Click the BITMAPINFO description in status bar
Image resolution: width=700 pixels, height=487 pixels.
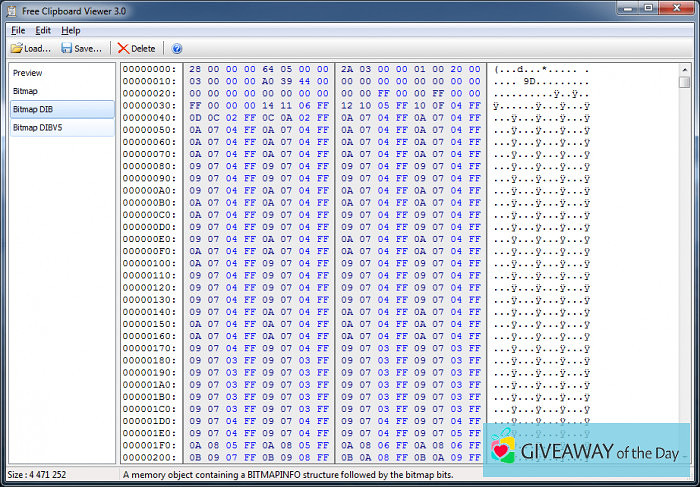288,475
